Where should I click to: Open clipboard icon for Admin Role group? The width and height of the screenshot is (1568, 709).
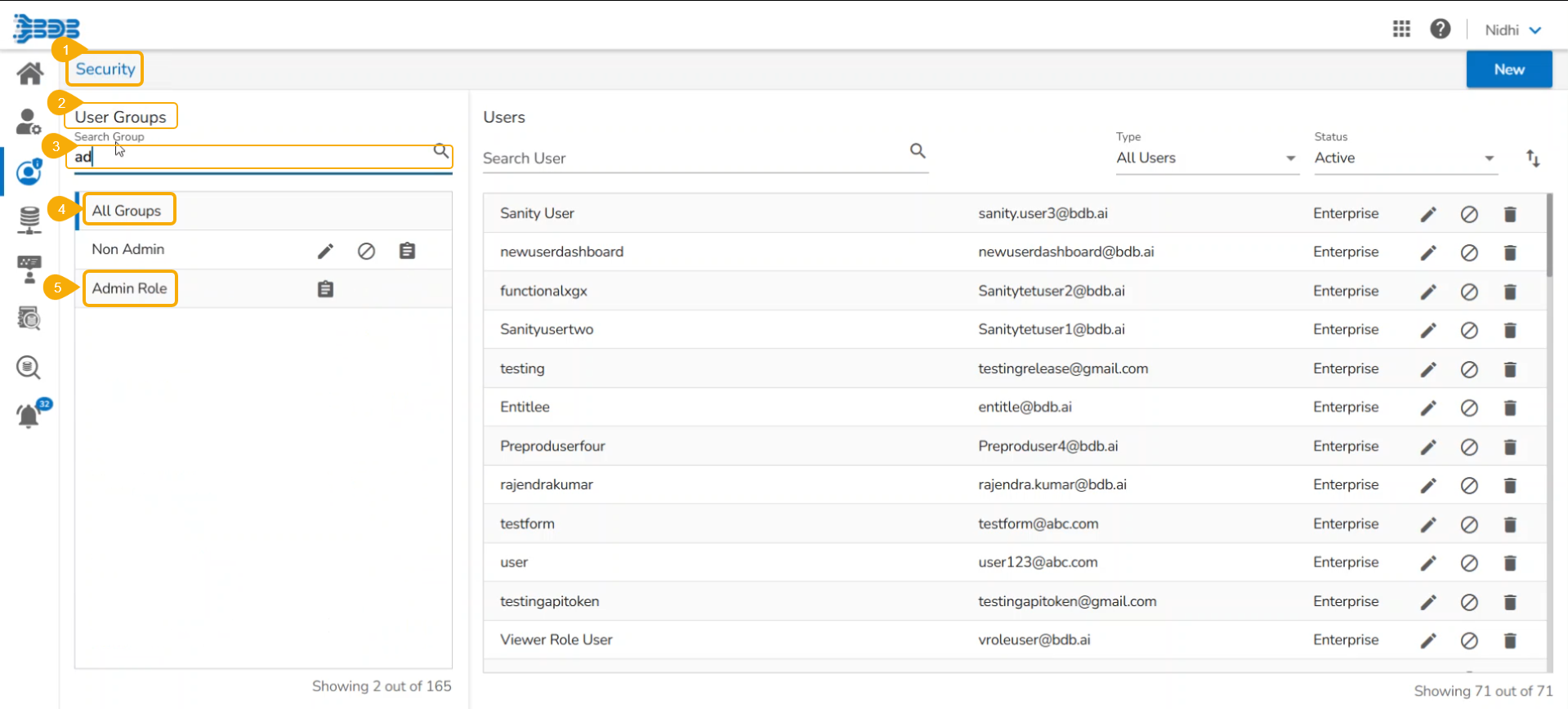pyautogui.click(x=325, y=289)
